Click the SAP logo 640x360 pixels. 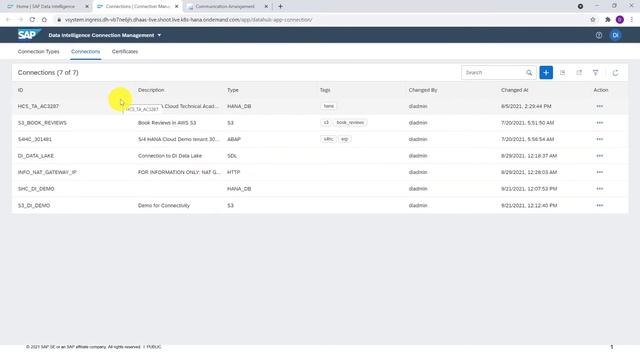point(29,35)
